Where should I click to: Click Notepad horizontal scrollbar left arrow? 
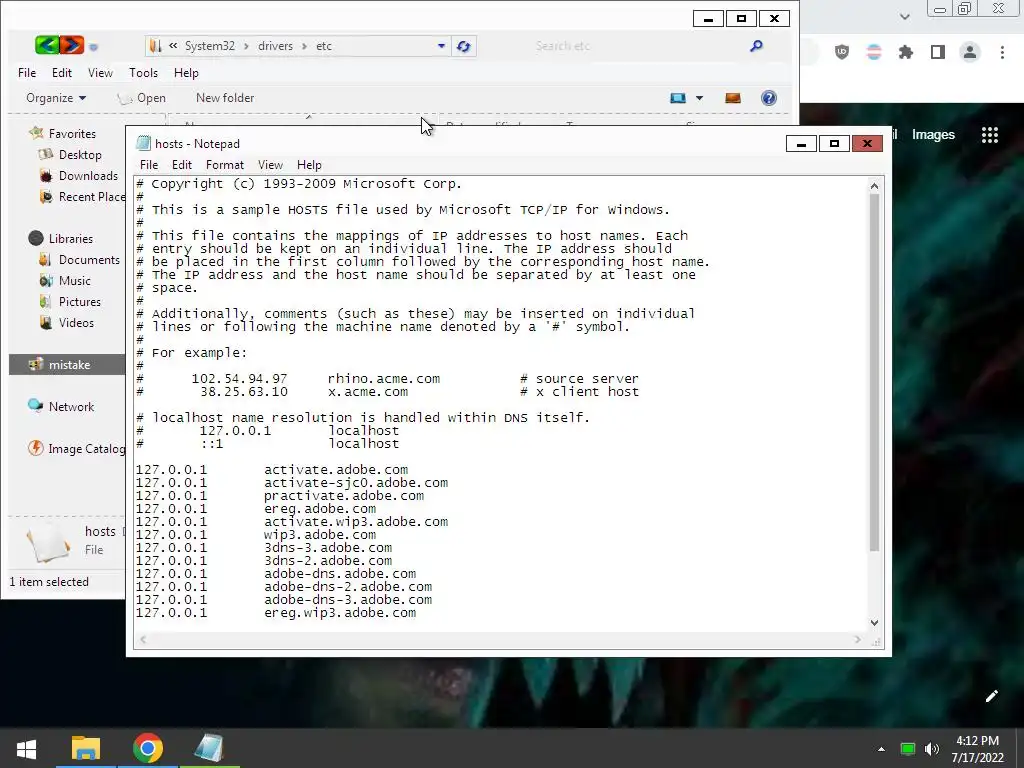[x=143, y=640]
